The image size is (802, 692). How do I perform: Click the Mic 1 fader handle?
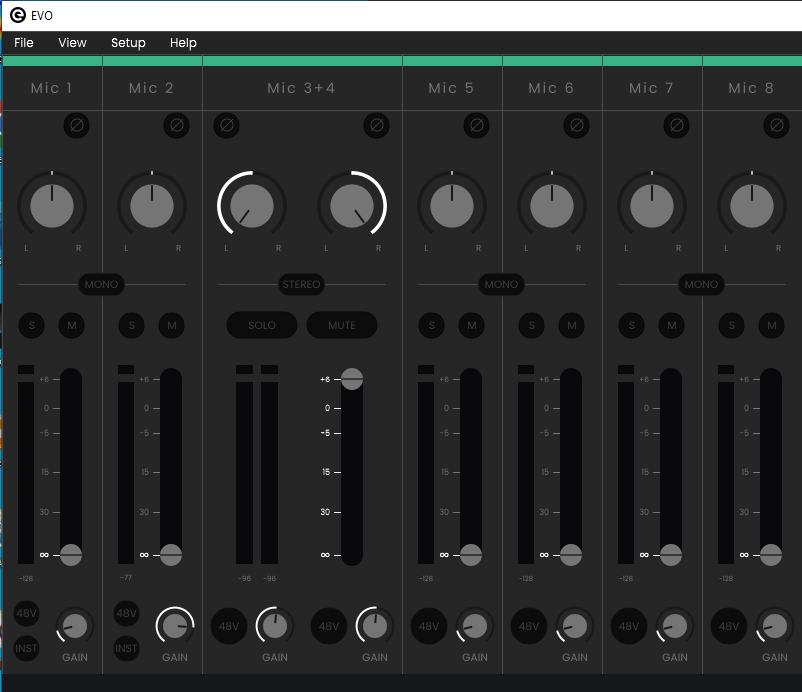click(71, 555)
